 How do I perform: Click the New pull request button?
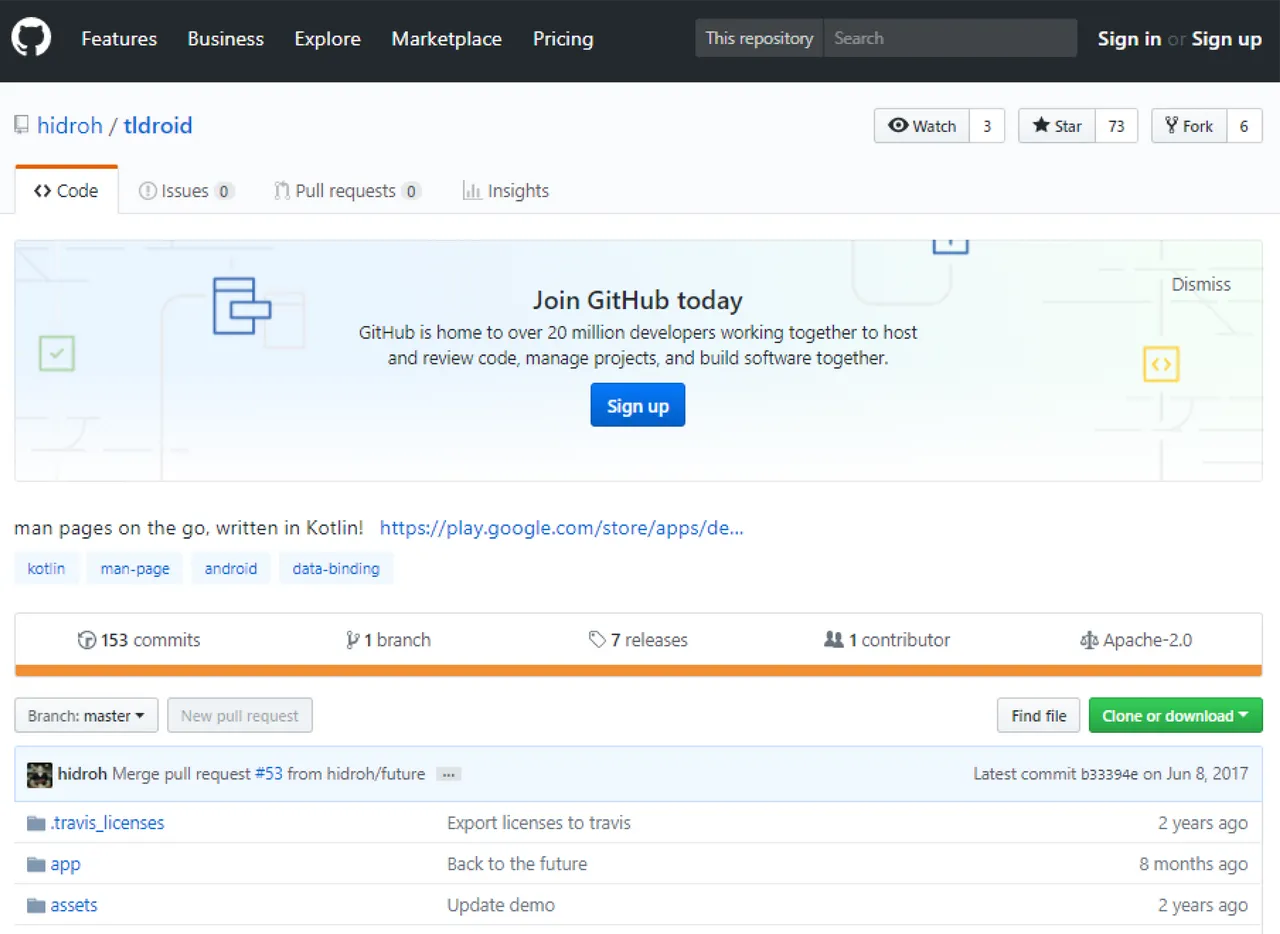tap(240, 716)
